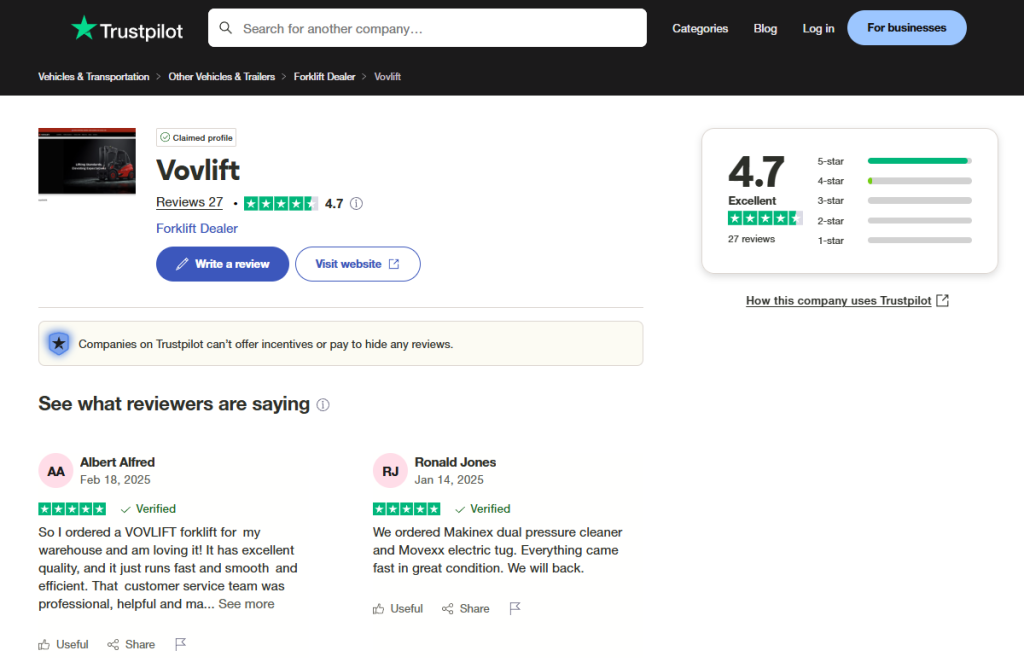Share Albert Alfred's review
1024x668 pixels.
tap(131, 644)
